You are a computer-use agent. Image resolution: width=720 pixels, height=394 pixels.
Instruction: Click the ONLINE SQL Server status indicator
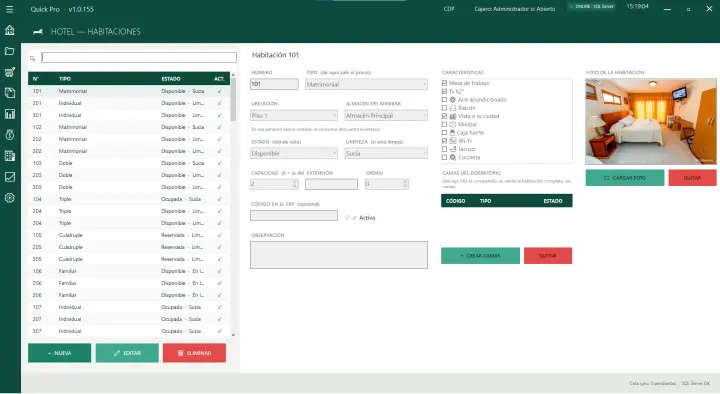[x=591, y=7]
